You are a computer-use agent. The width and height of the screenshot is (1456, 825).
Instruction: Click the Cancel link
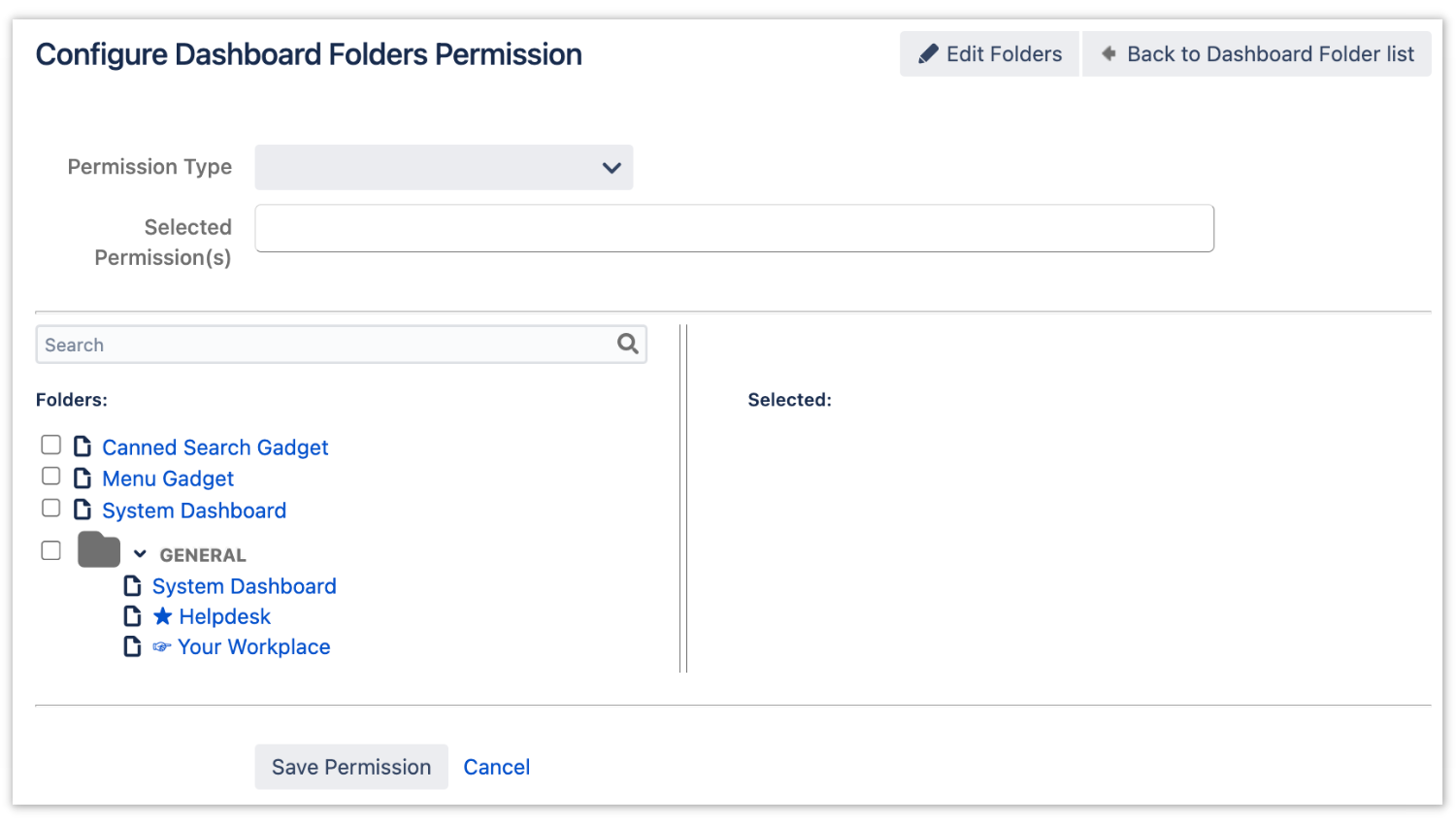click(496, 767)
